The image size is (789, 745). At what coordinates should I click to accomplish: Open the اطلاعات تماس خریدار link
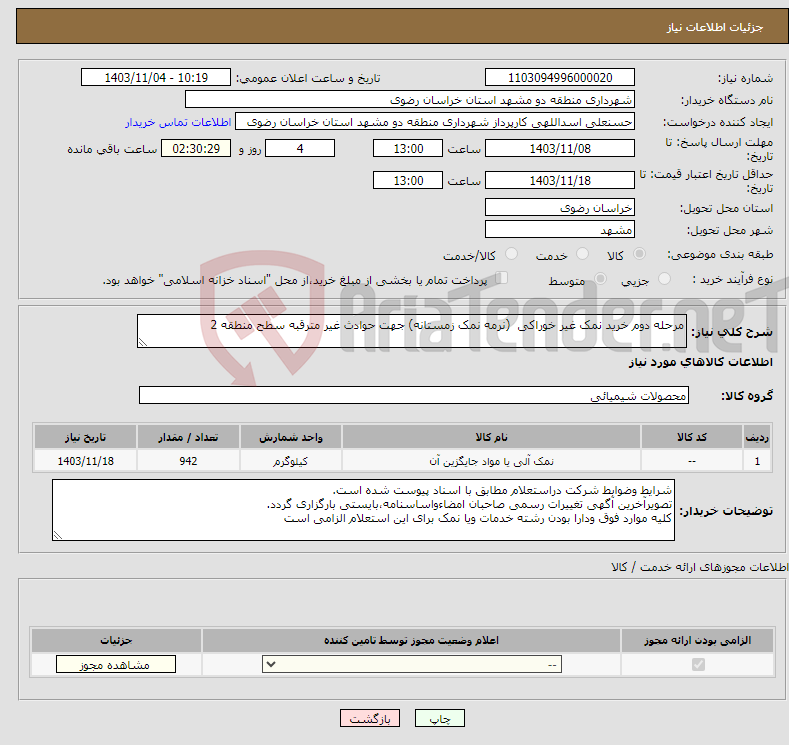[x=178, y=122]
